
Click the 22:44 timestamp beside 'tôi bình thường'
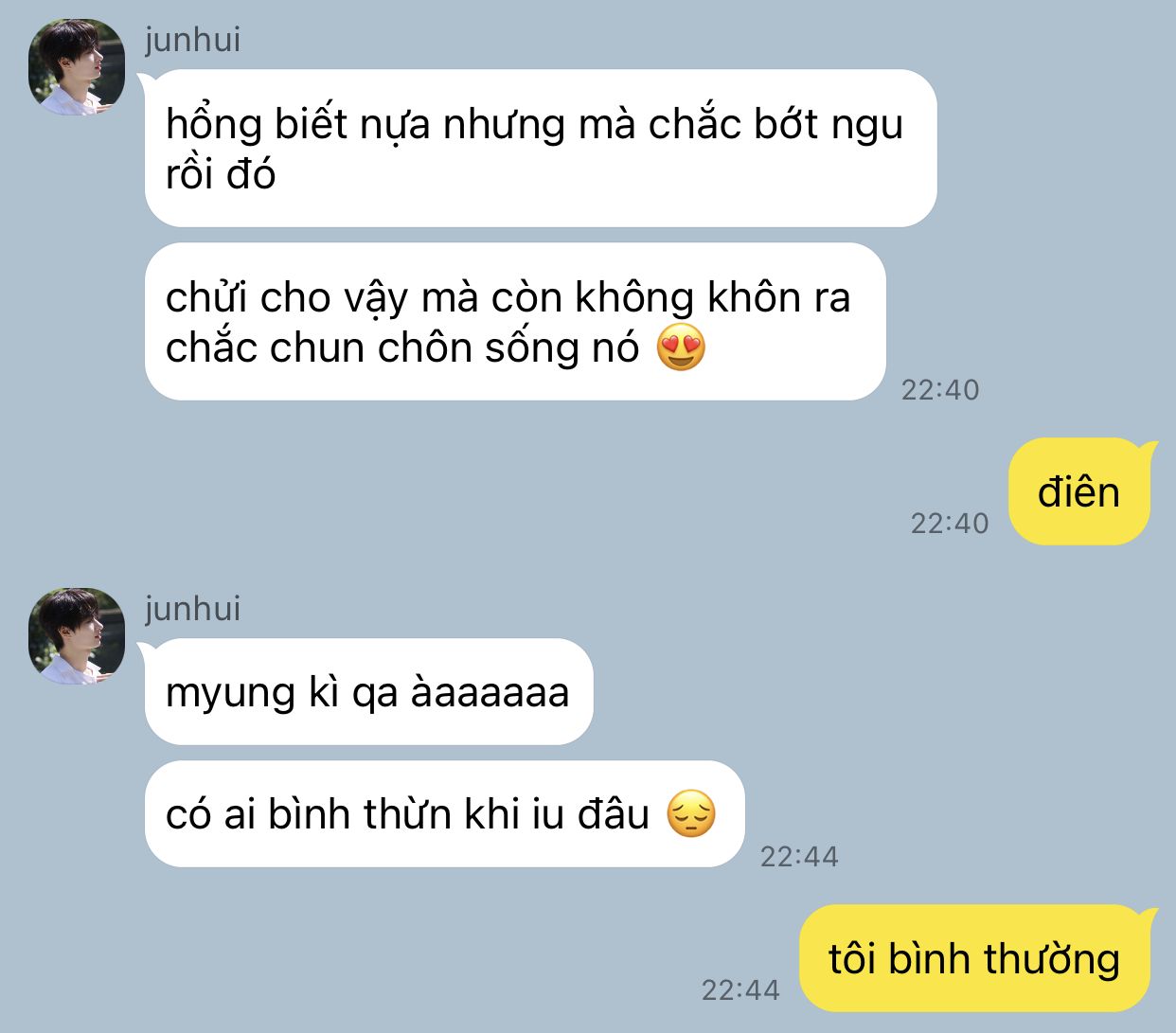740,989
